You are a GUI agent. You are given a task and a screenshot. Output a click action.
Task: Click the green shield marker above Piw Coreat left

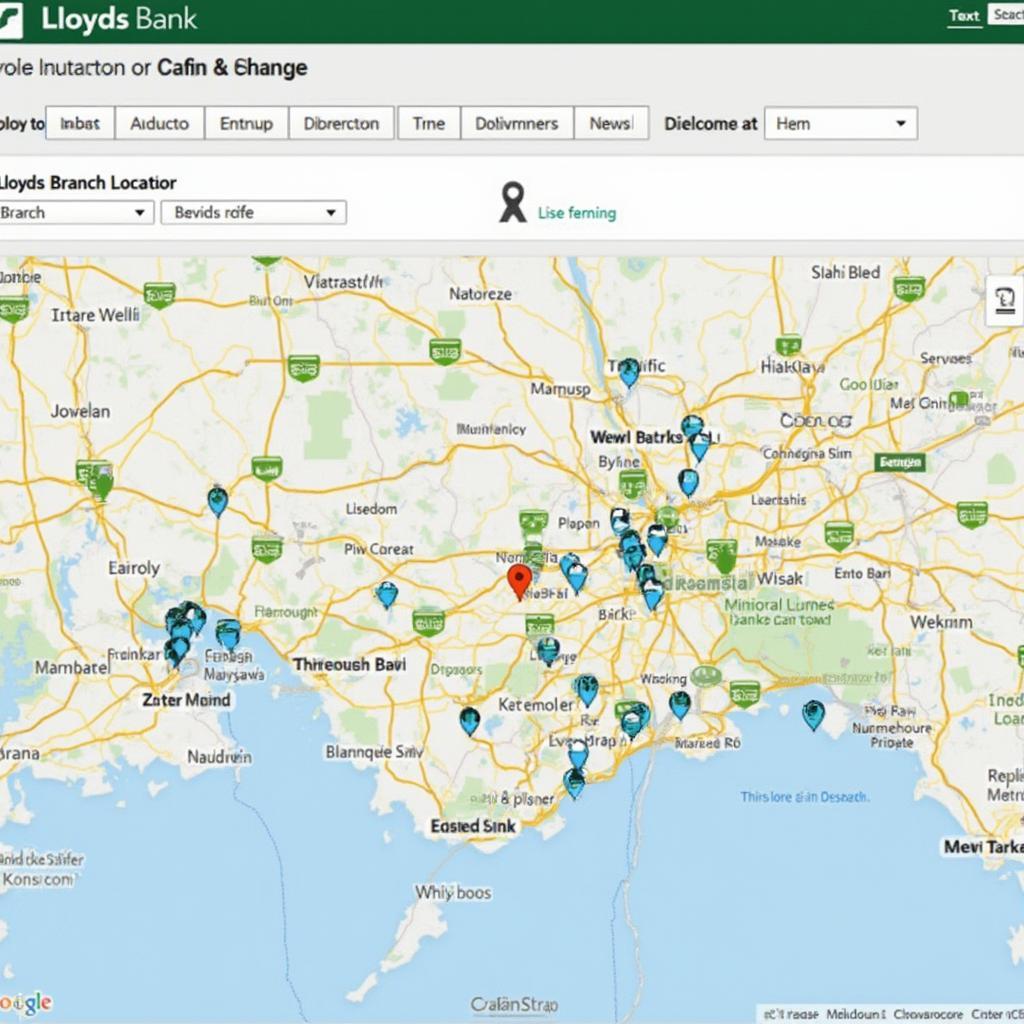point(267,549)
